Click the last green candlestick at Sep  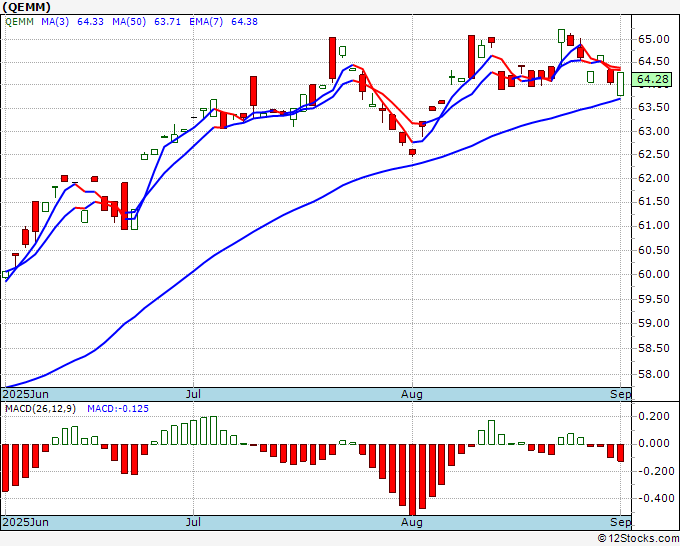(621, 84)
